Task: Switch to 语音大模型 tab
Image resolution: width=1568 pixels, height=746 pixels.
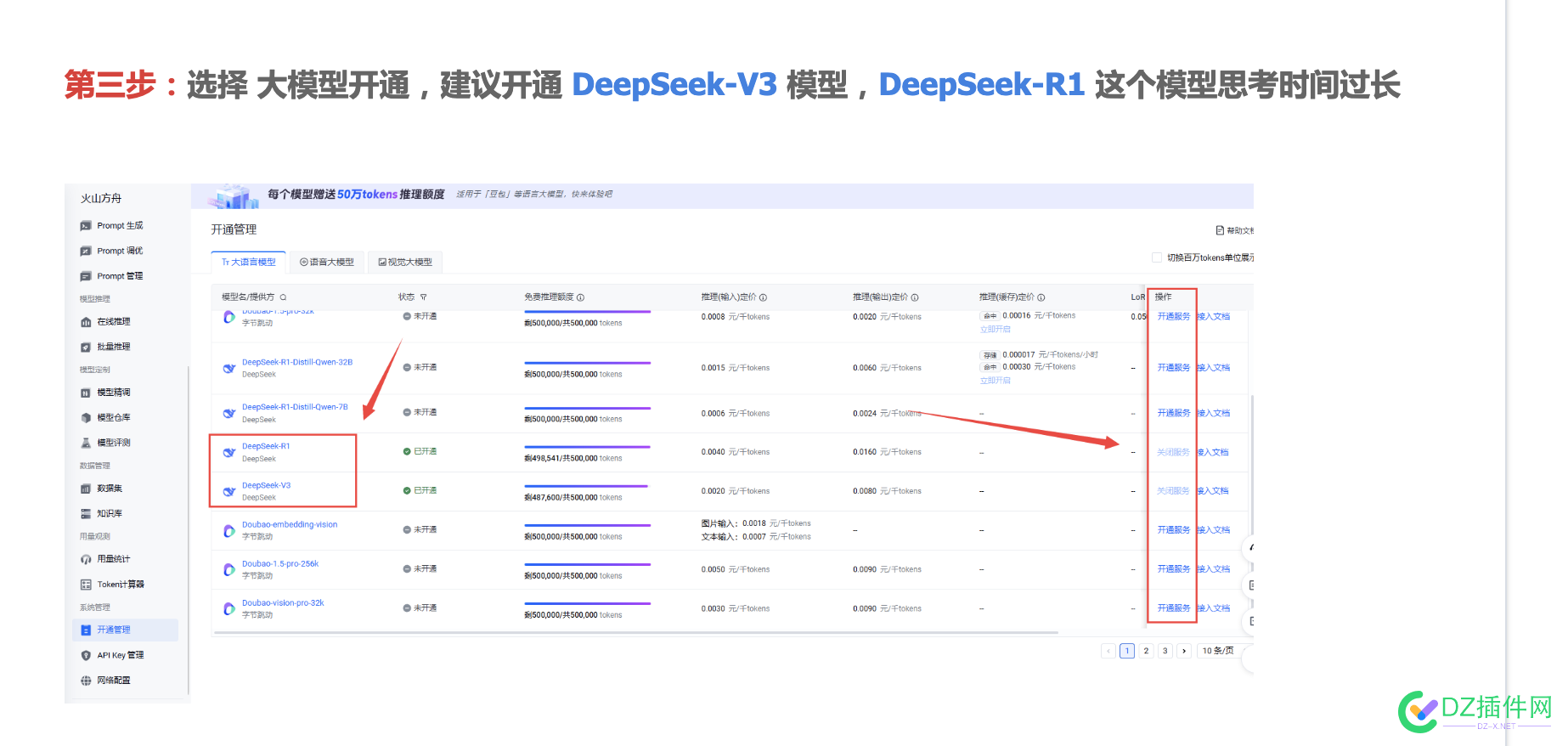Action: pos(327,262)
